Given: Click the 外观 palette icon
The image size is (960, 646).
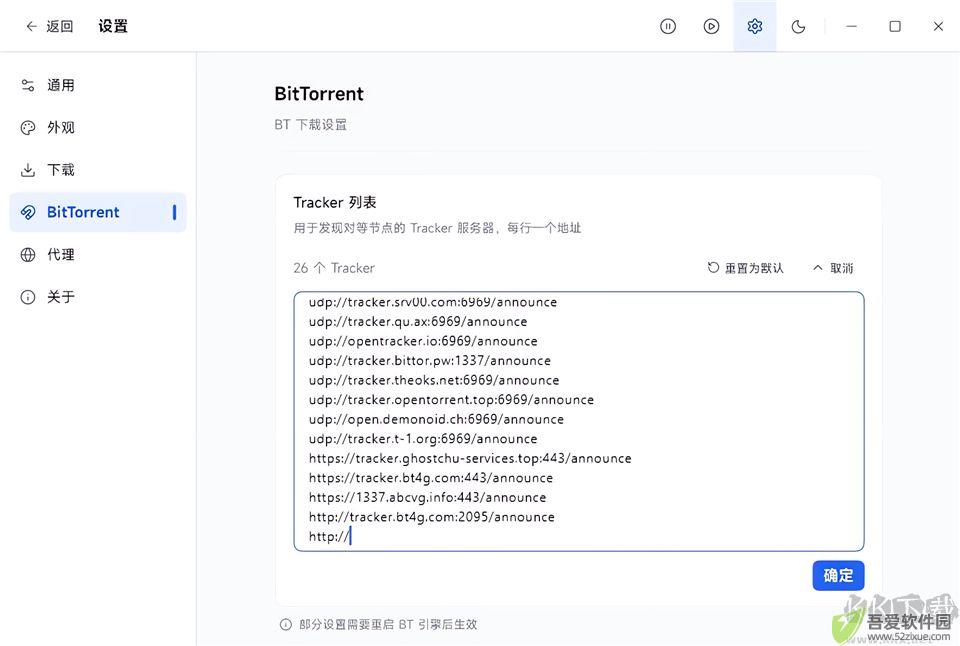Looking at the screenshot, I should click(x=28, y=127).
